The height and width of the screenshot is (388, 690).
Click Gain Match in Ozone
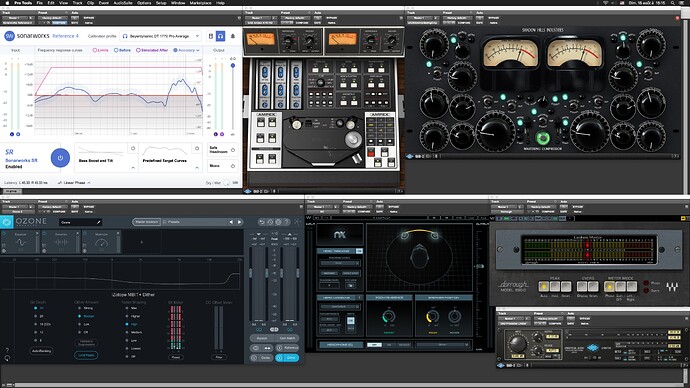287,338
